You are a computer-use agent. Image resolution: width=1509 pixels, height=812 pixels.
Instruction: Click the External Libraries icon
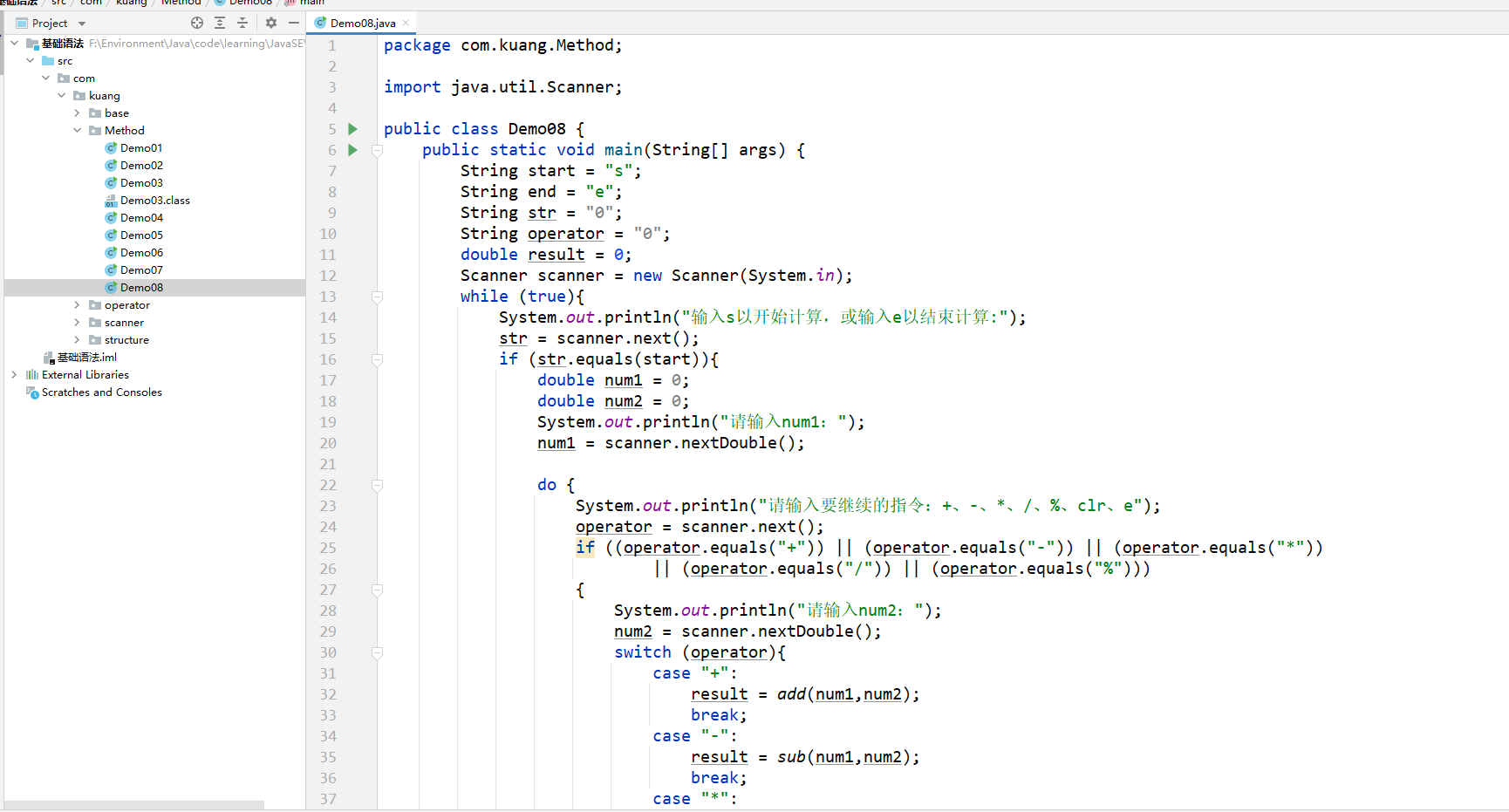tap(32, 375)
